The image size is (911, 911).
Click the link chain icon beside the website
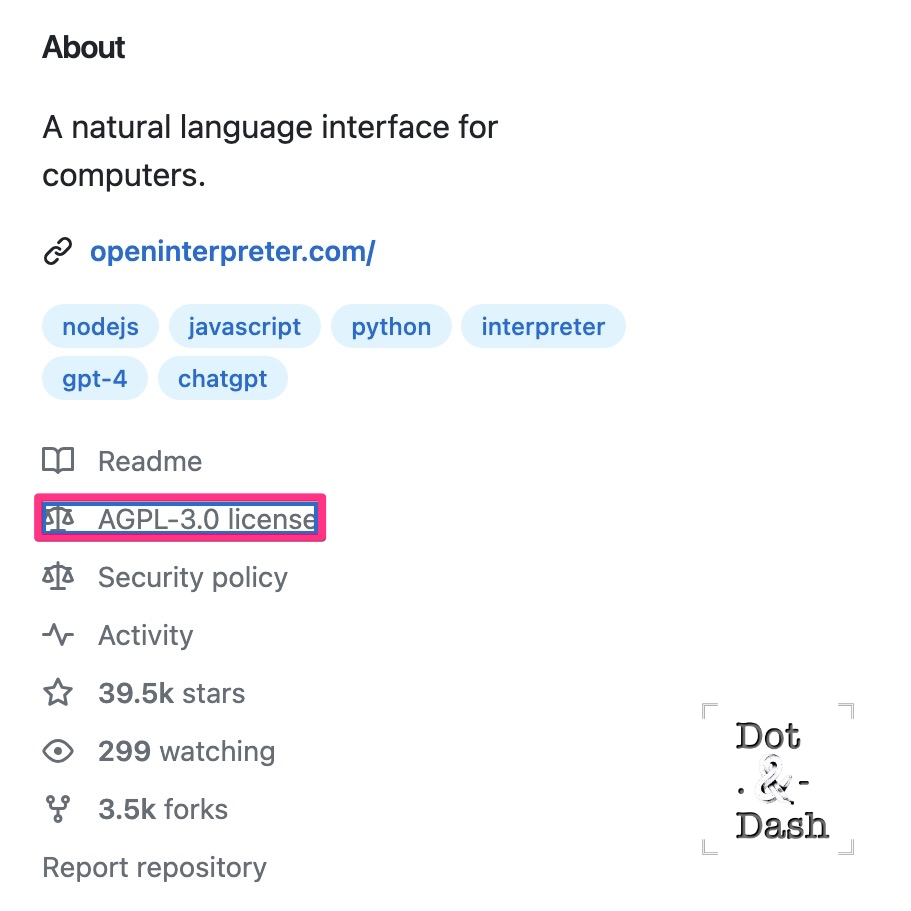(58, 252)
